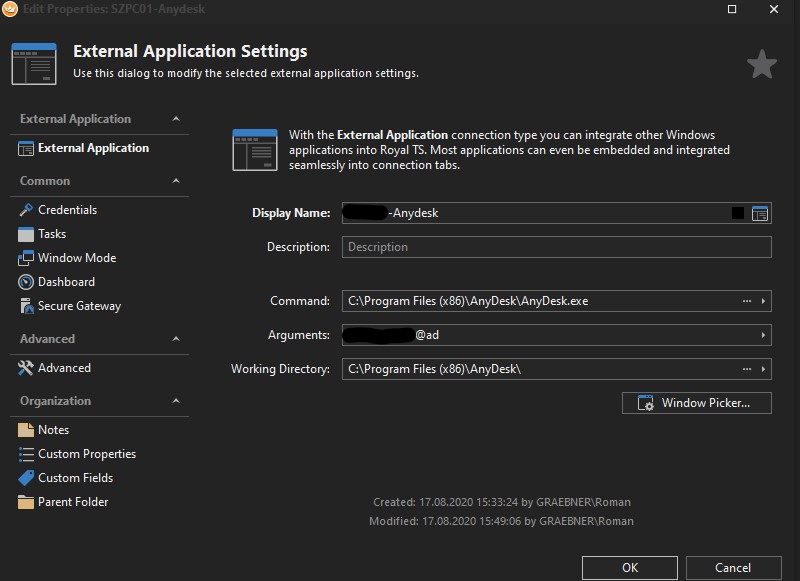Click the favorite star icon

[x=761, y=65]
